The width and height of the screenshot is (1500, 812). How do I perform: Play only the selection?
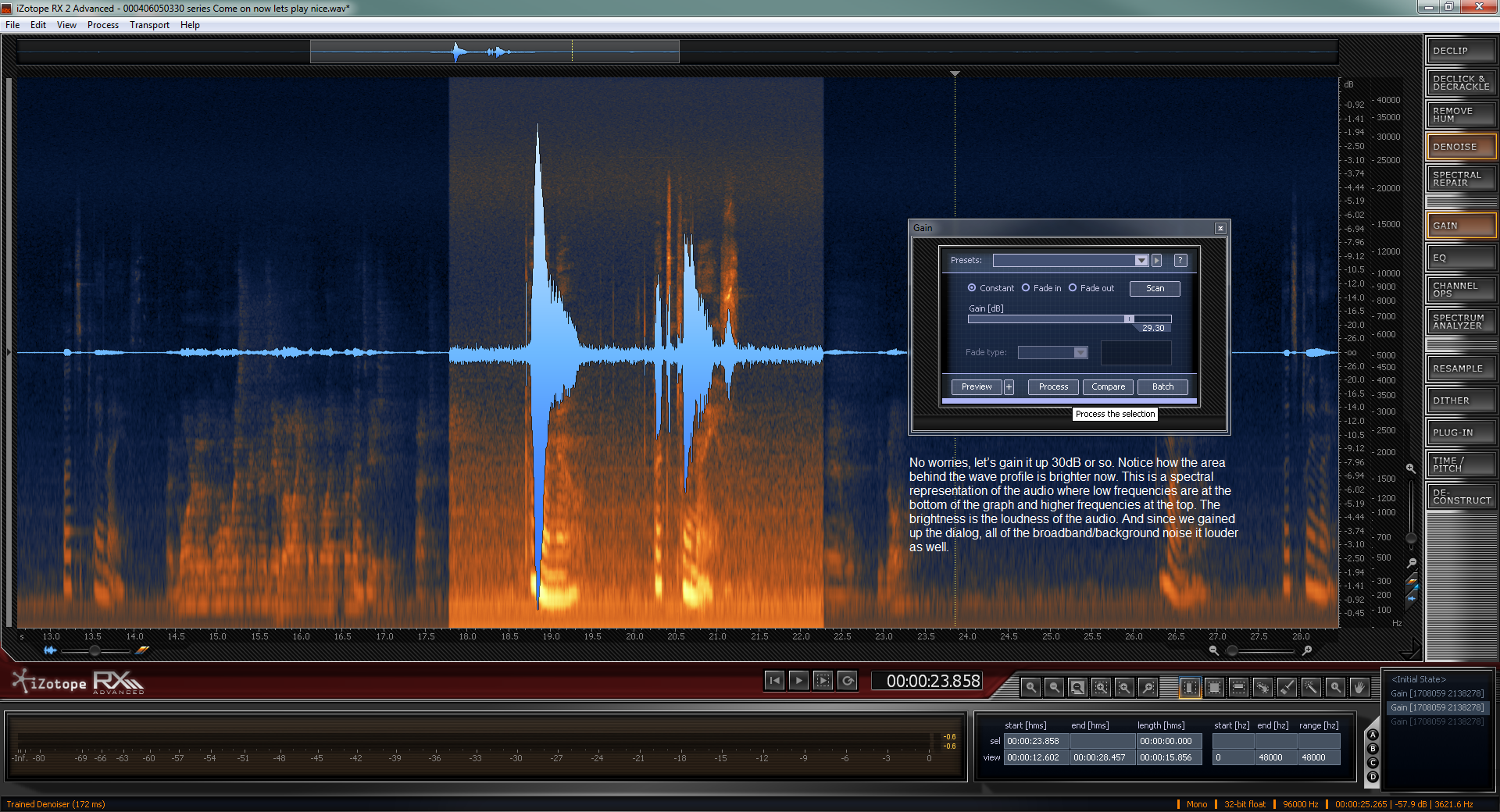point(823,681)
